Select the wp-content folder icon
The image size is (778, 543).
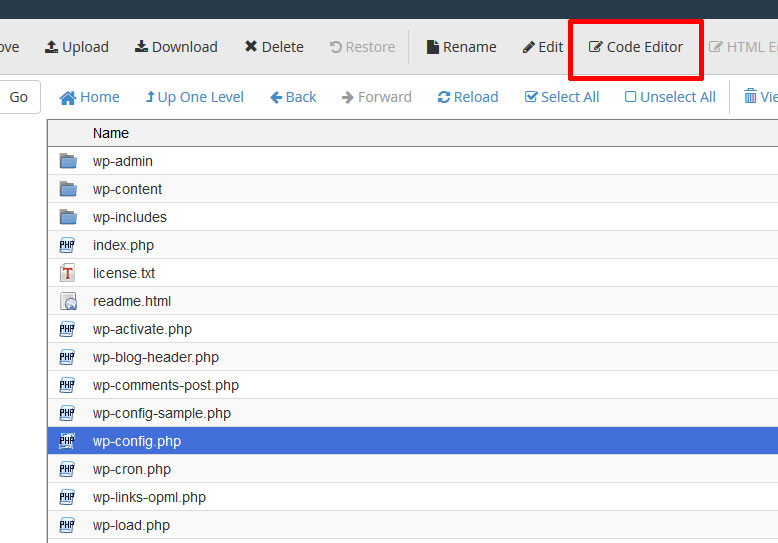click(x=68, y=189)
